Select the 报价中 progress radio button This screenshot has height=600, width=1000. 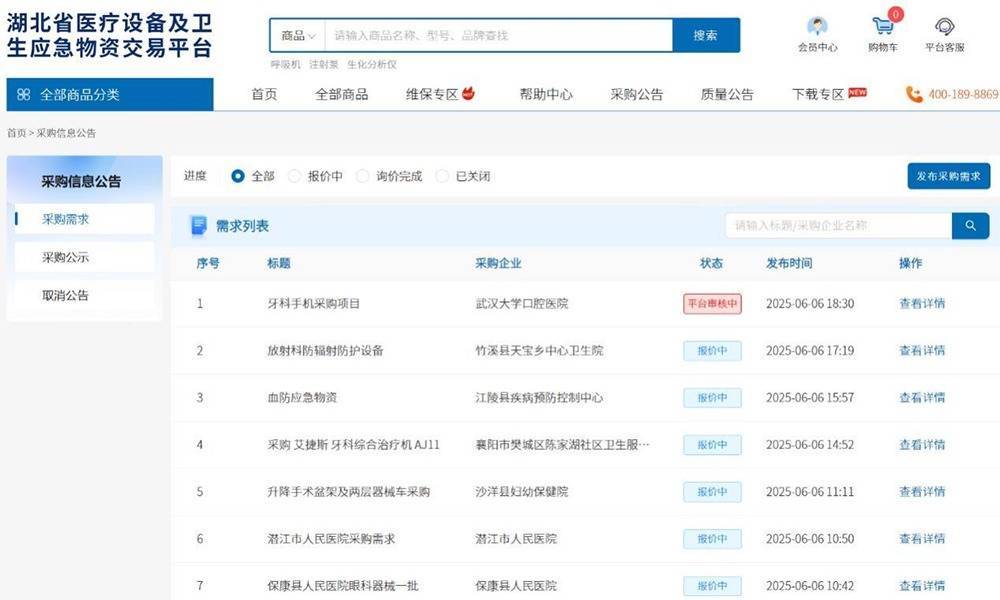pos(294,176)
